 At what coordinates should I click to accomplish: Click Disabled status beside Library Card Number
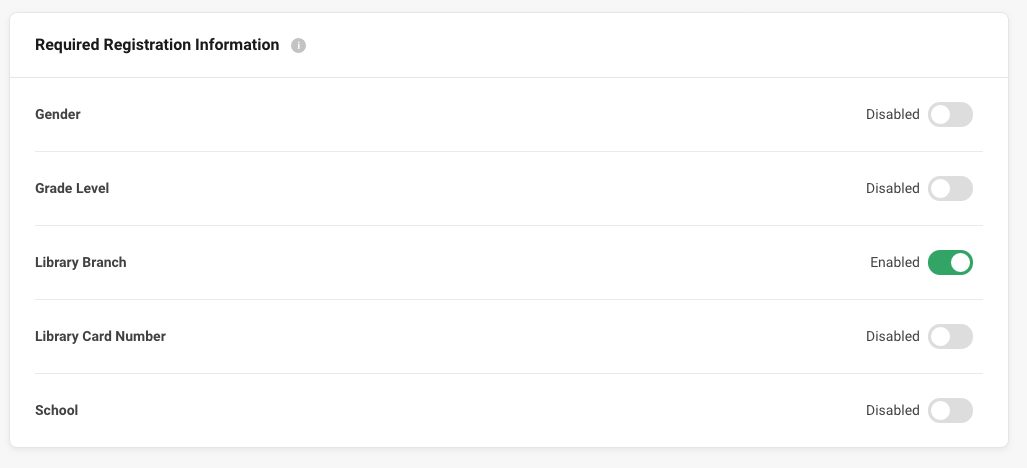click(x=893, y=336)
